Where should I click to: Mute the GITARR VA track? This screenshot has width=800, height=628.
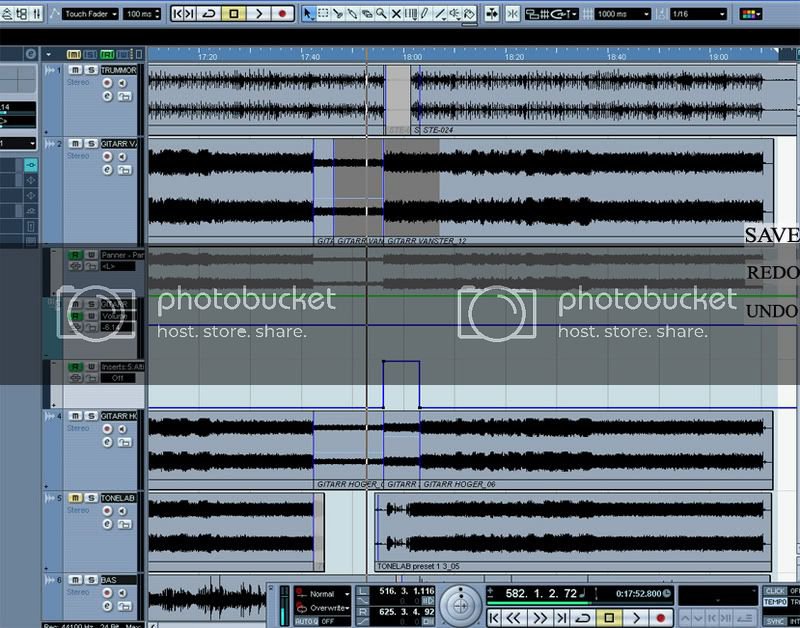pyautogui.click(x=75, y=144)
